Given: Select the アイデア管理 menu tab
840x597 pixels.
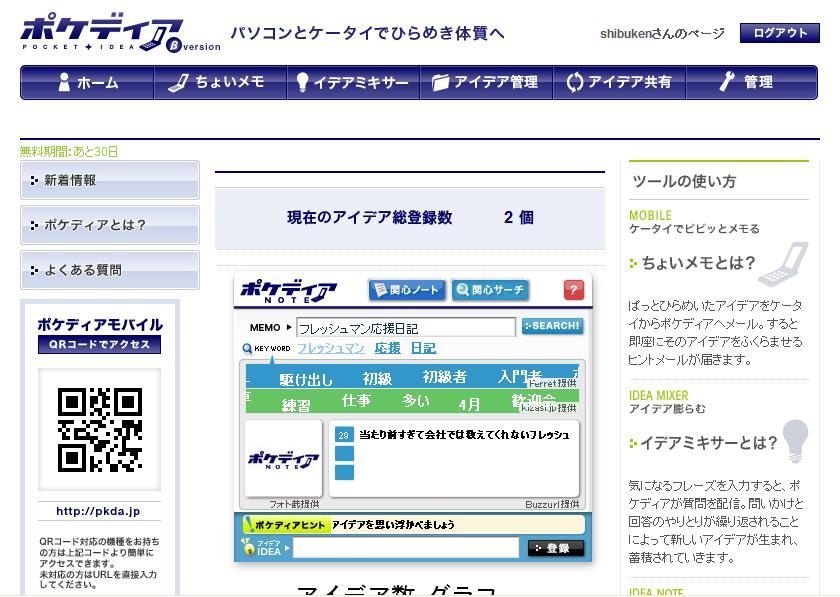Looking at the screenshot, I should click(486, 82).
